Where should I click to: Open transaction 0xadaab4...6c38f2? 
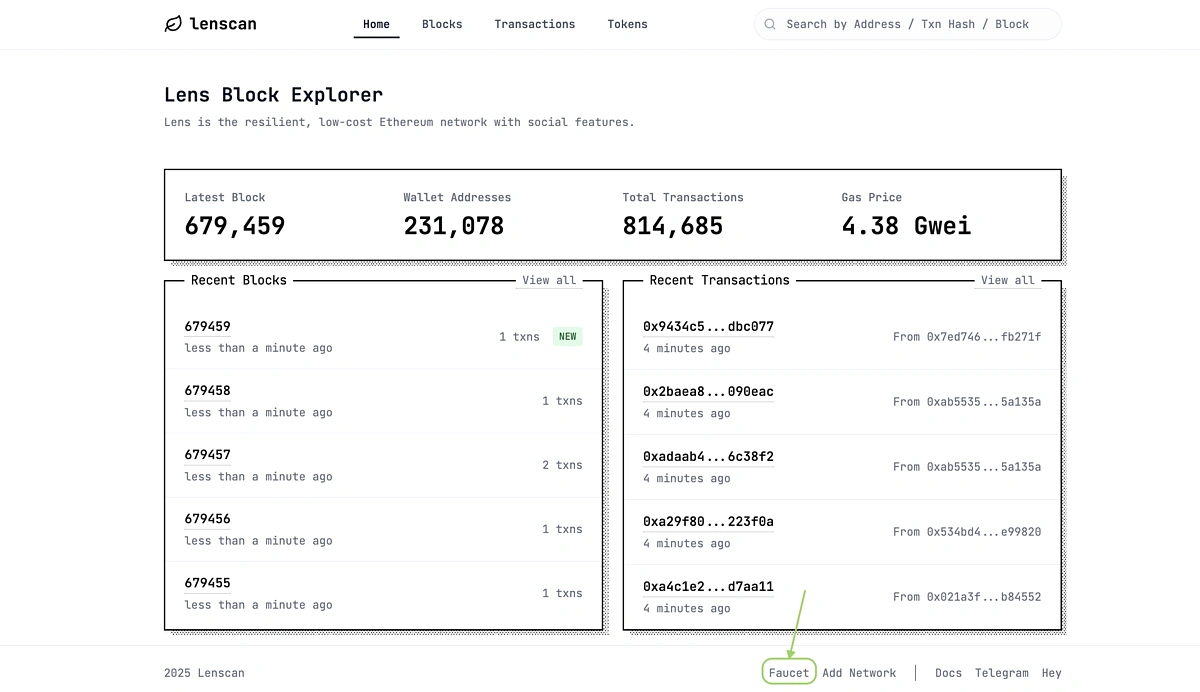pyautogui.click(x=708, y=457)
